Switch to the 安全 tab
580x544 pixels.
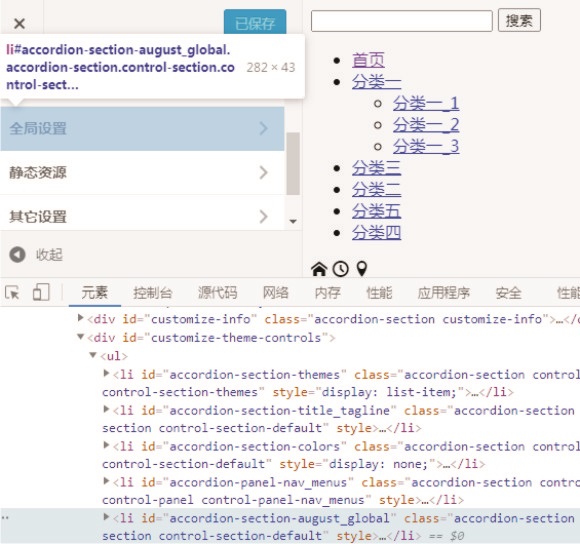point(509,293)
